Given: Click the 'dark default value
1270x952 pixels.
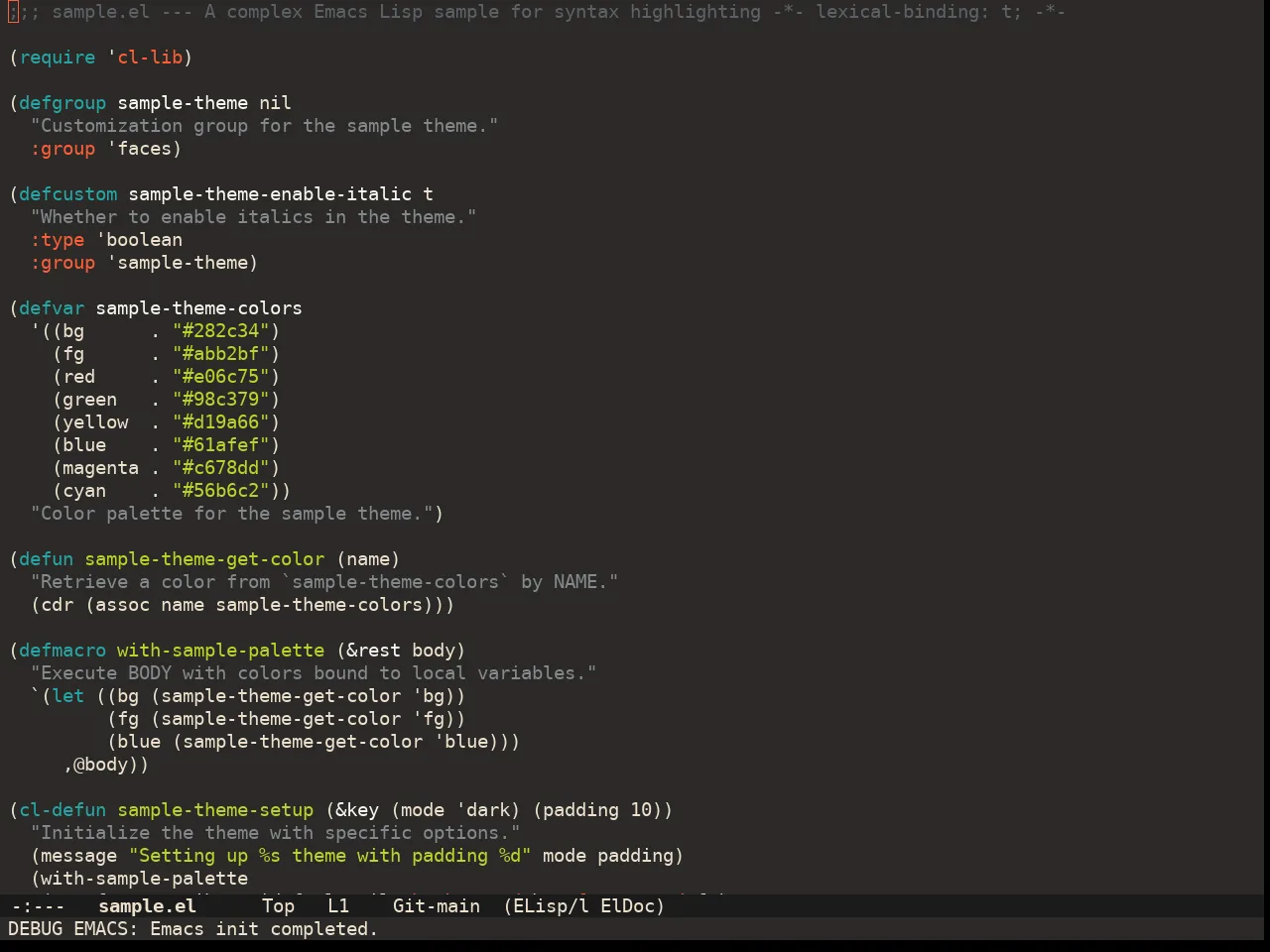Looking at the screenshot, I should (483, 810).
